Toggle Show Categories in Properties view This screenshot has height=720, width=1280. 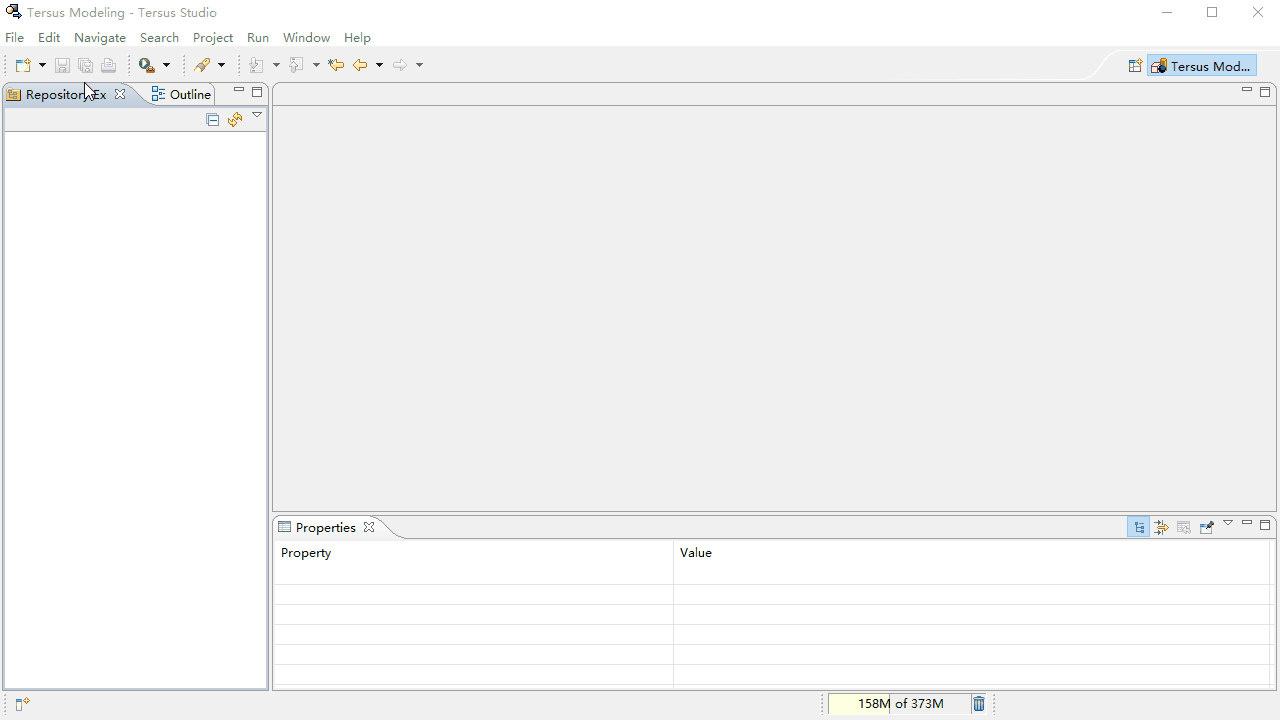(x=1139, y=527)
